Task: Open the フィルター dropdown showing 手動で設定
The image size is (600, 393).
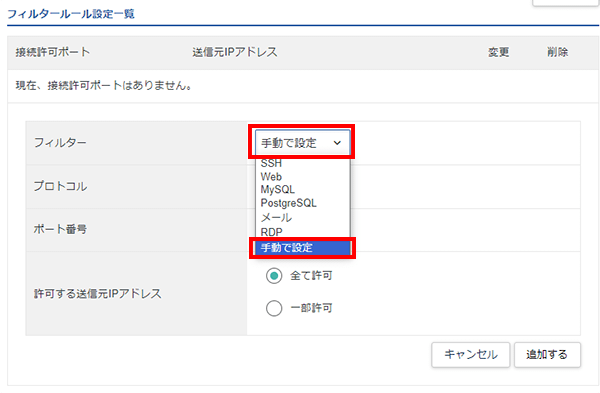Action: [302, 143]
